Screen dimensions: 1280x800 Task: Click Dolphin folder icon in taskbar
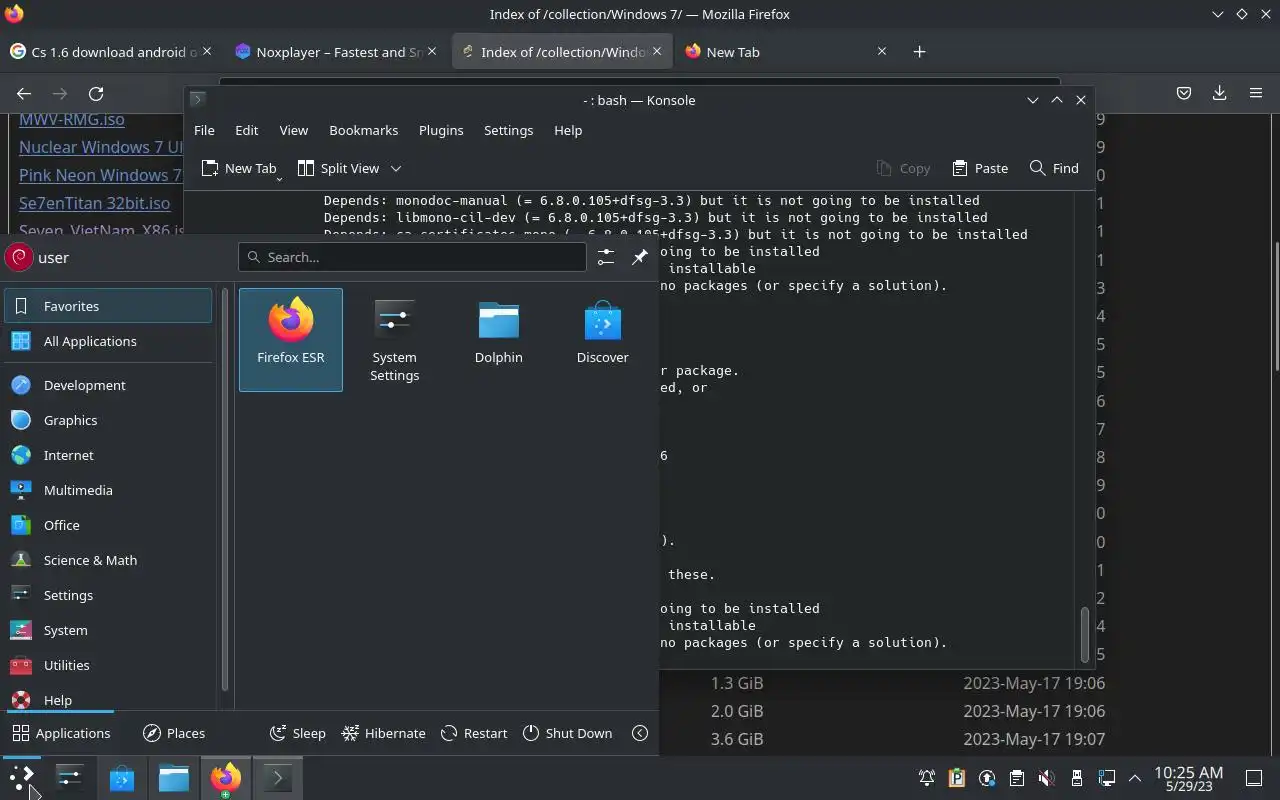(x=174, y=777)
